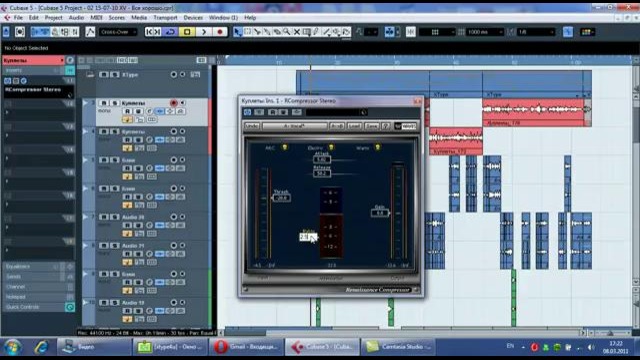Click the Ratio value box in RCompressor

coord(308,237)
